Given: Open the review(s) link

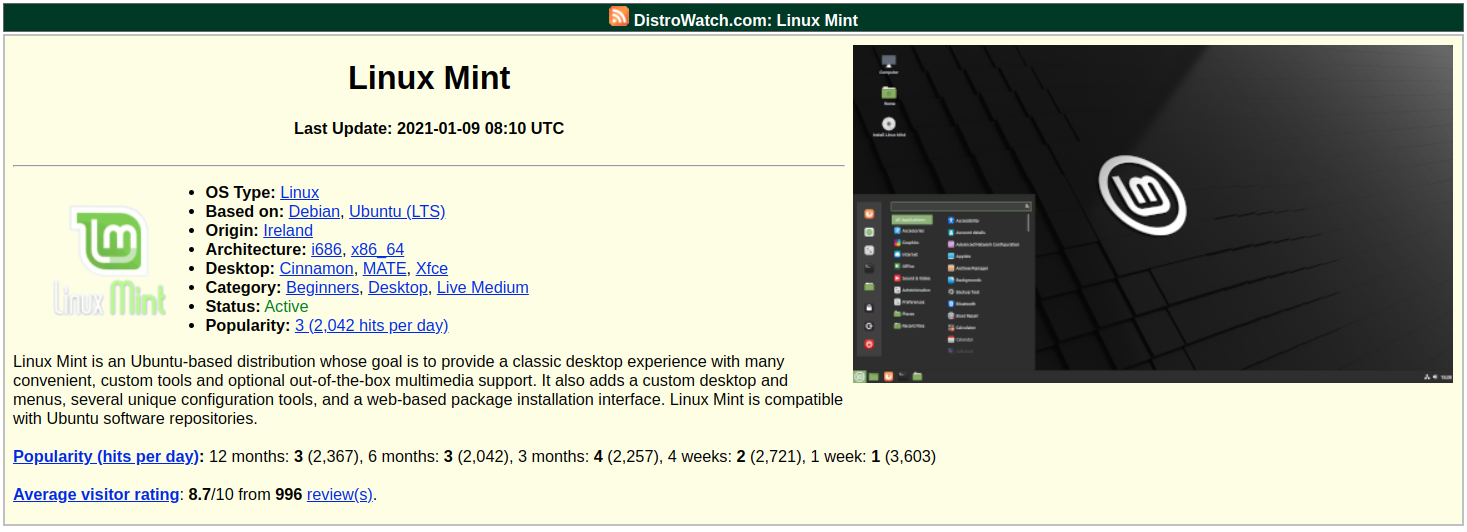Looking at the screenshot, I should pos(339,495).
